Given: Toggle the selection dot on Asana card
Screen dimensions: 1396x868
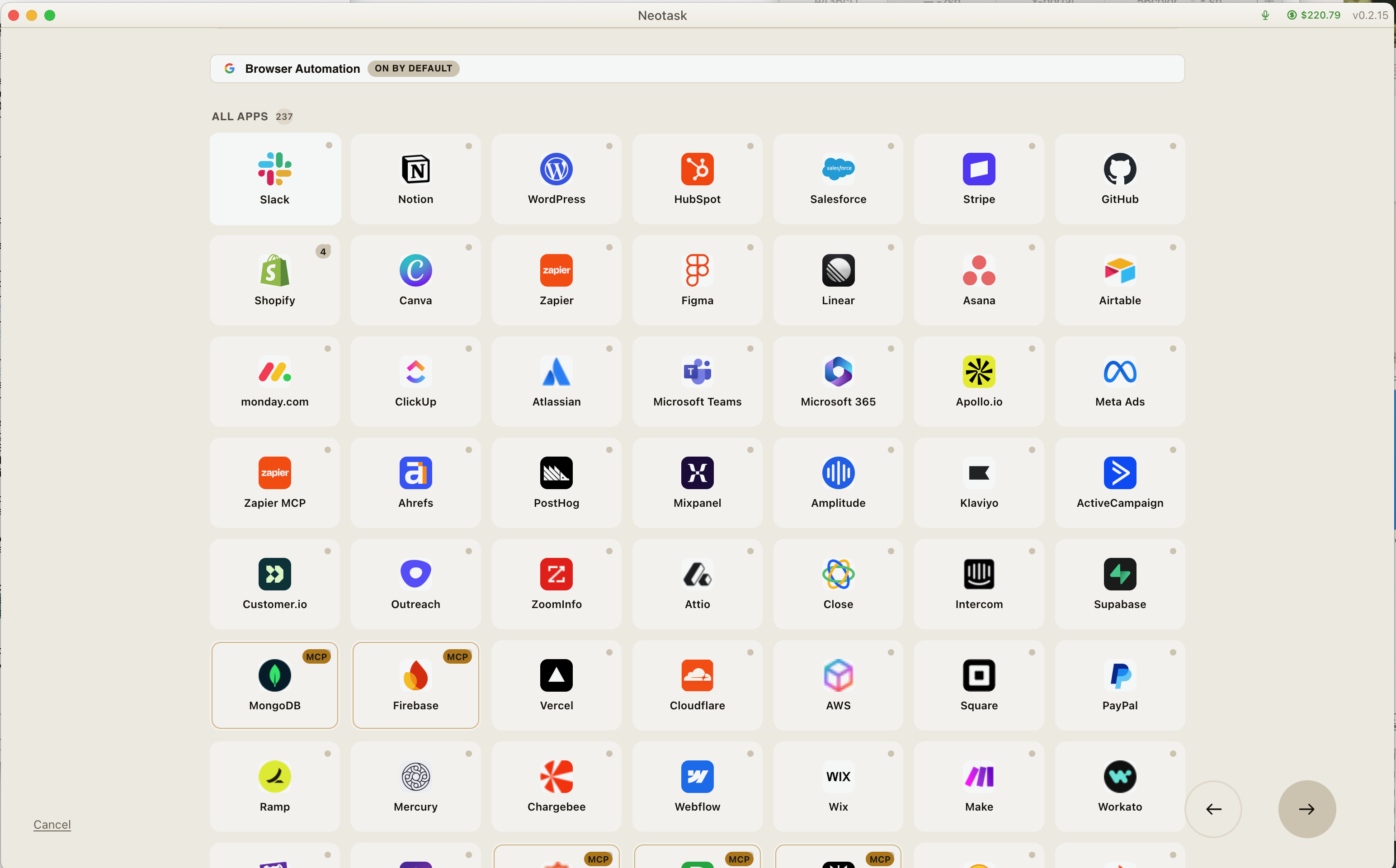Looking at the screenshot, I should (x=1032, y=247).
